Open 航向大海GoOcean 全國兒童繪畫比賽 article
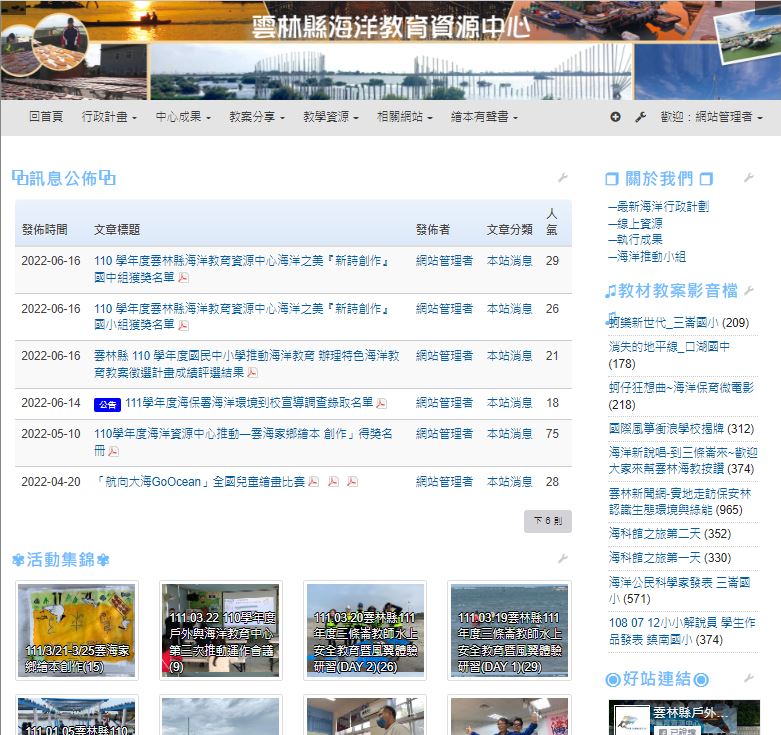Screen dimensions: 781x735 [x=200, y=482]
